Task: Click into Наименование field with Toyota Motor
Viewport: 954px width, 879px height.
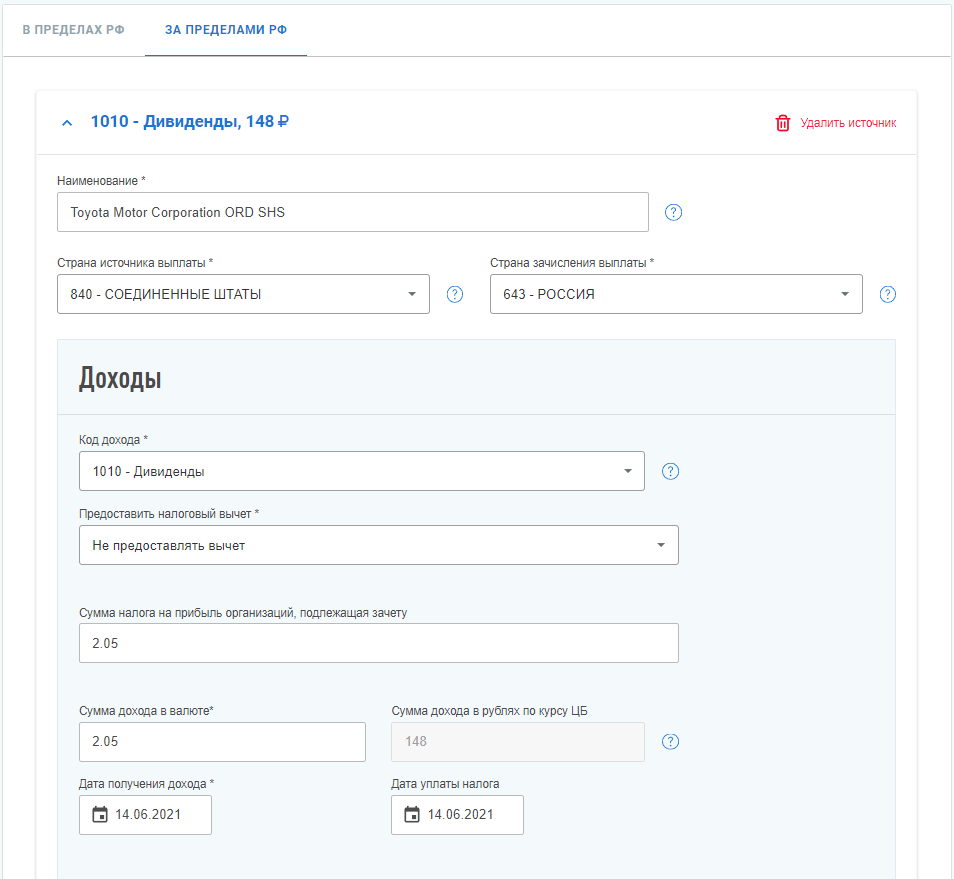Action: click(x=353, y=212)
